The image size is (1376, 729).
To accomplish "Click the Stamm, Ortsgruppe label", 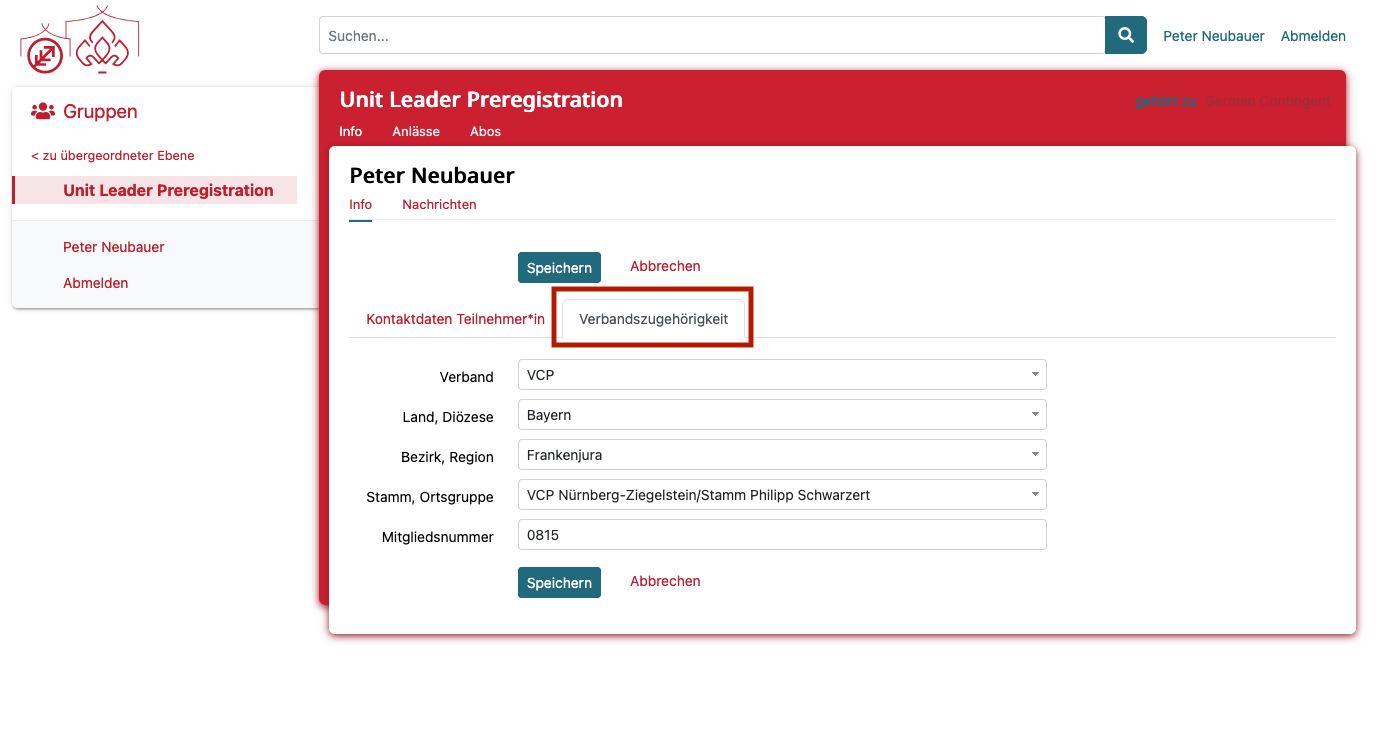I will point(430,497).
